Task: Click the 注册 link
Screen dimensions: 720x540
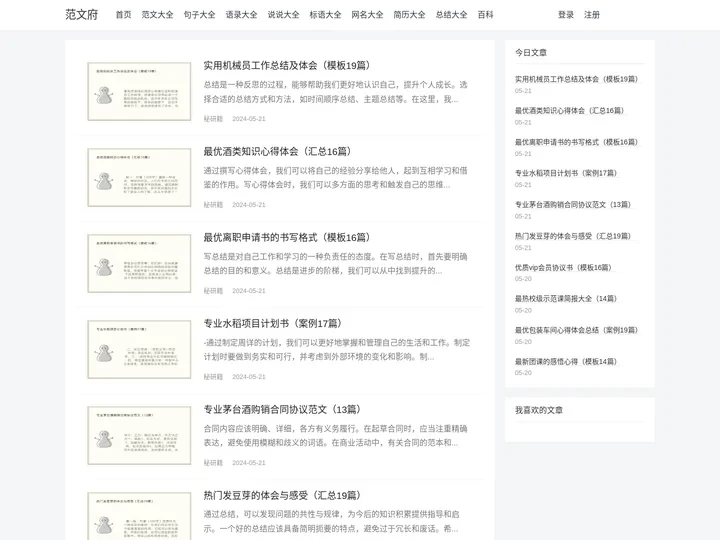Action: pos(592,15)
